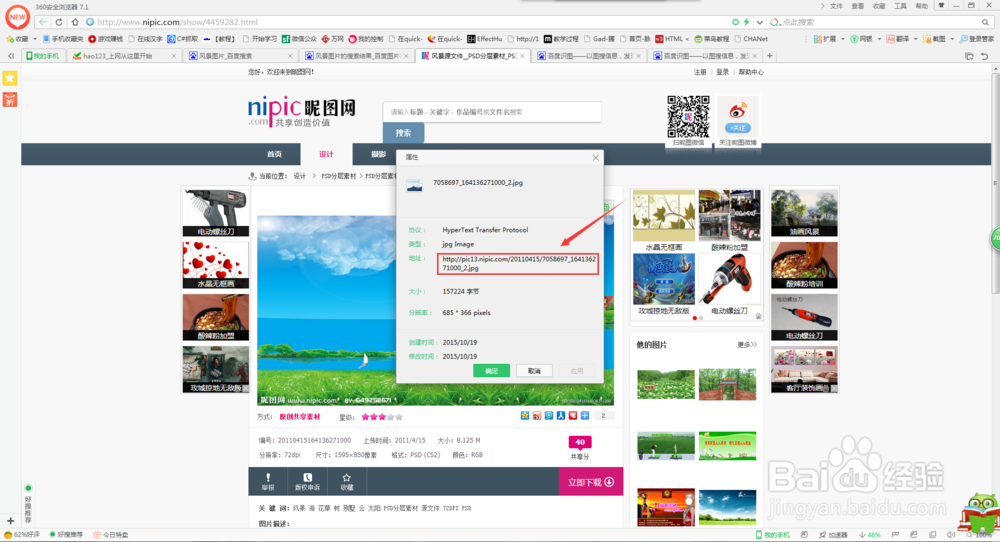Screen dimensions: 1000x542
Task: Share via Sina Weibo share icon
Action: tap(537, 416)
